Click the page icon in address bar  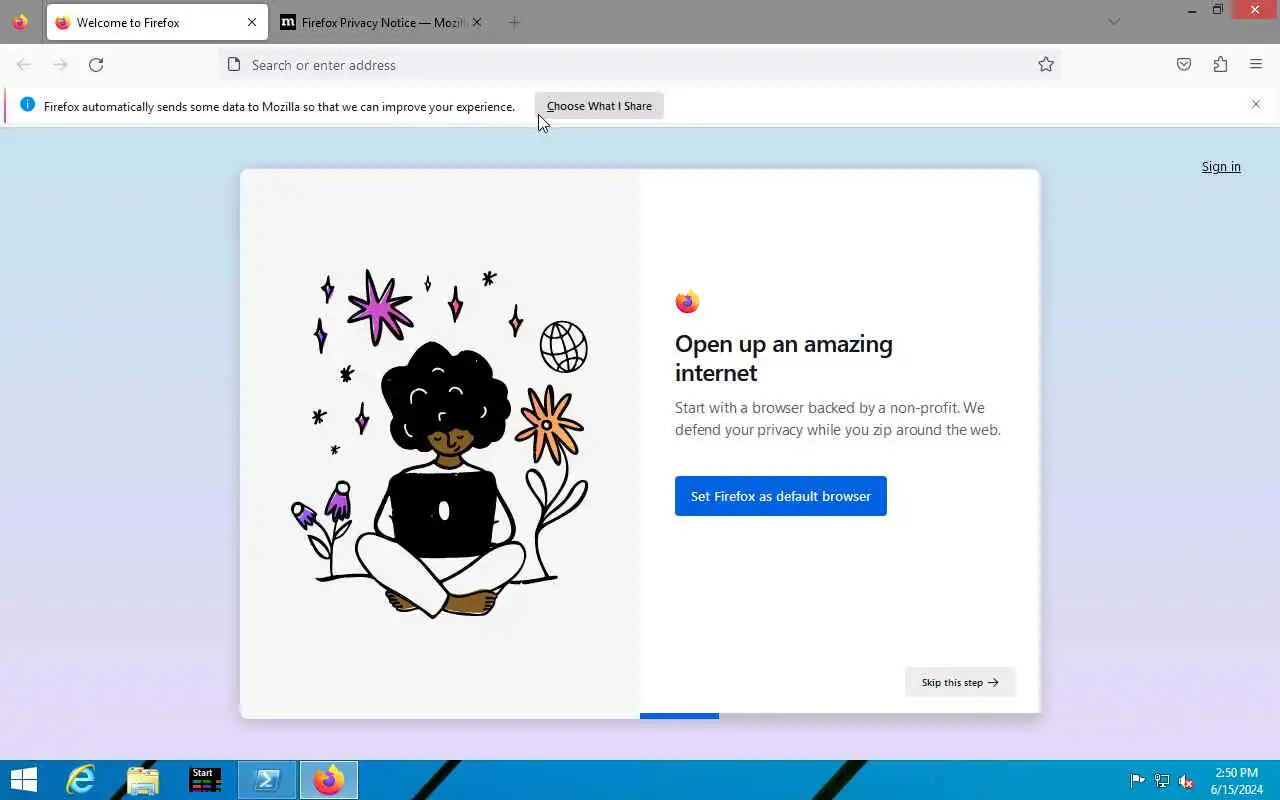[x=234, y=65]
